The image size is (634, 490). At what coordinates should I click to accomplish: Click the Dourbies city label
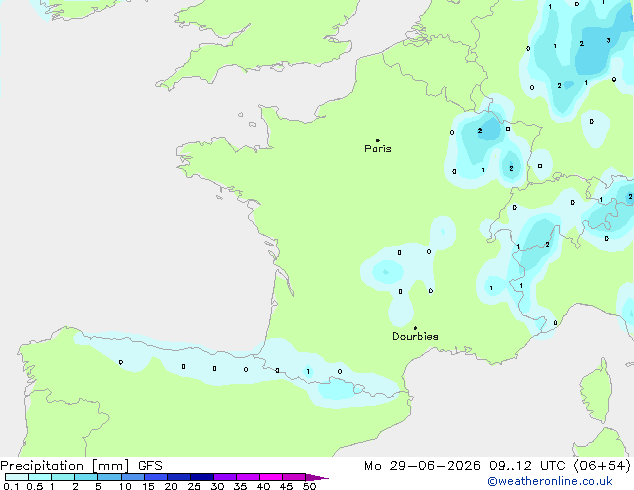[x=415, y=336]
